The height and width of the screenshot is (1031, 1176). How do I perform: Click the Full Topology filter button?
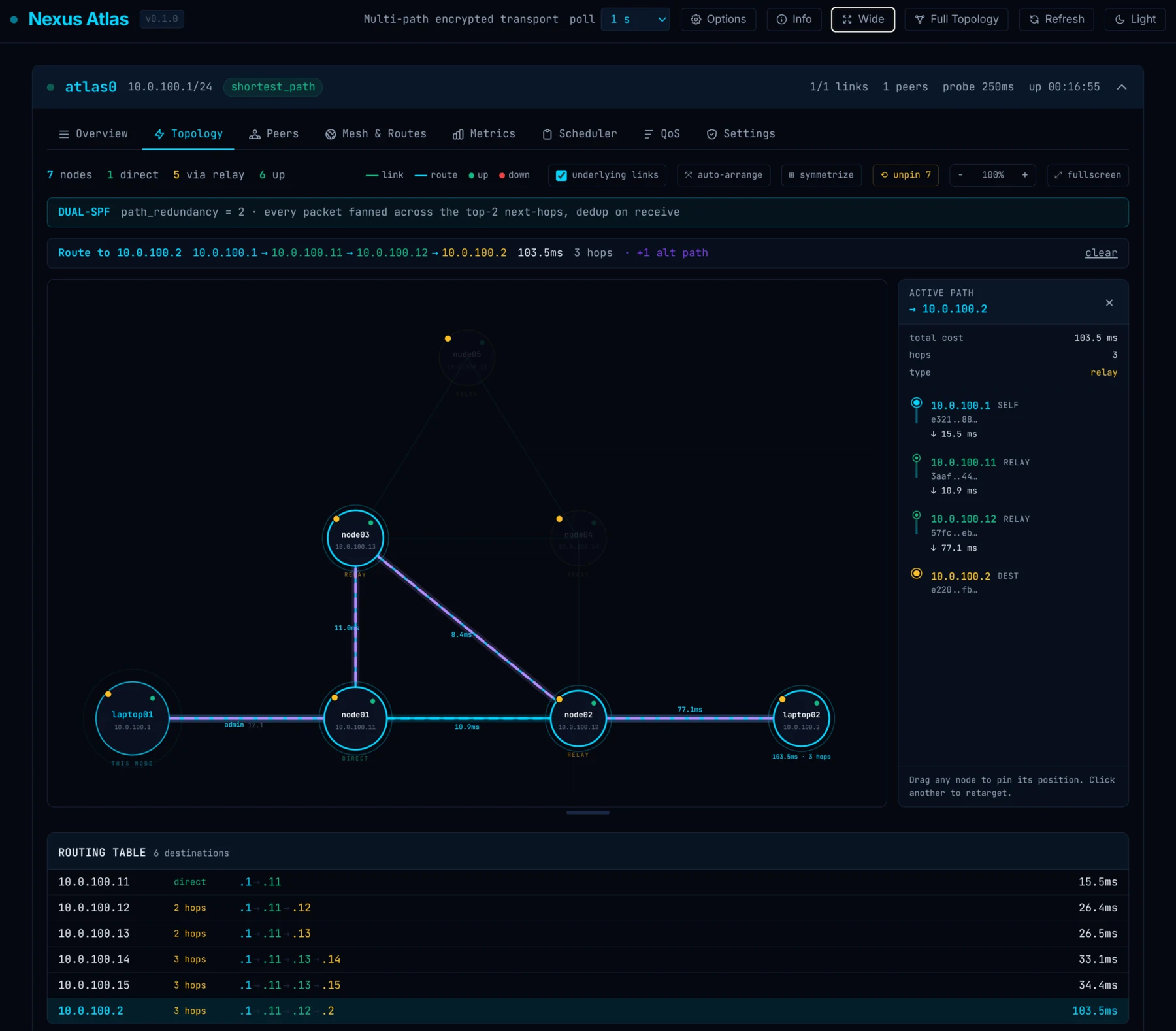956,20
